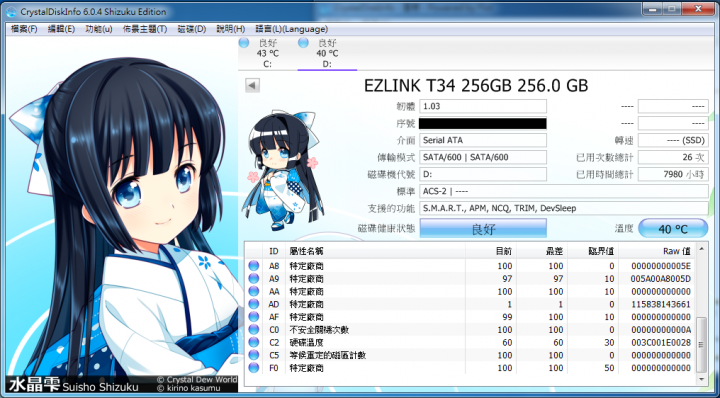
Task: Click the status orb for attribute C5
Action: [x=253, y=355]
